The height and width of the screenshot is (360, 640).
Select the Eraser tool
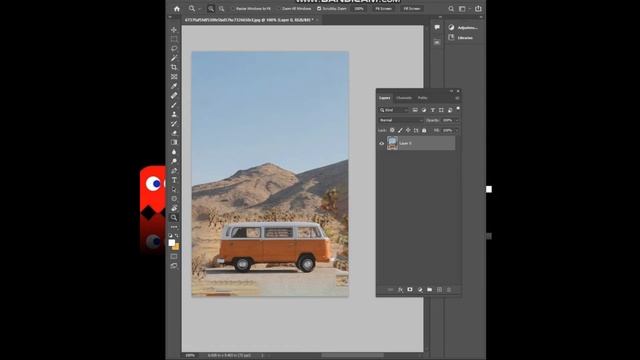(174, 133)
